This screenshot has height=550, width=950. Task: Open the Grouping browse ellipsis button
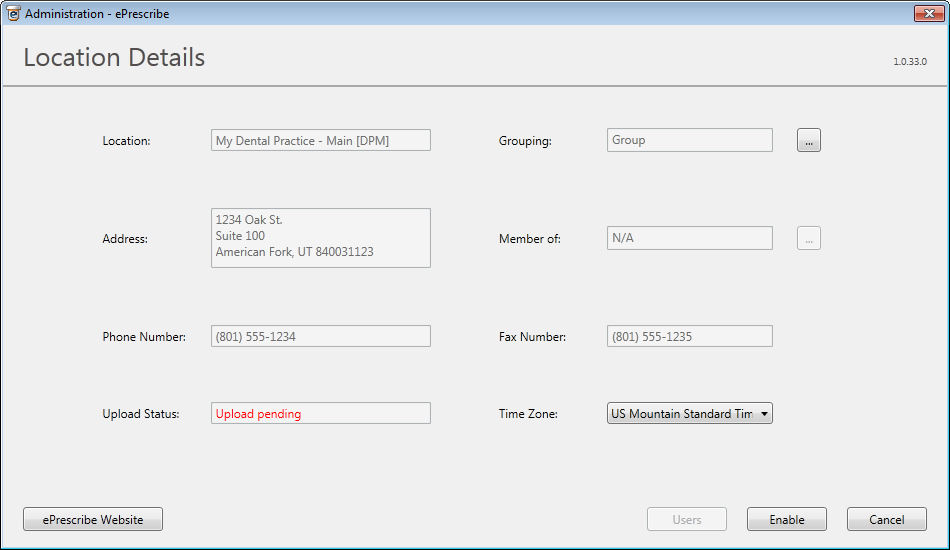(808, 141)
